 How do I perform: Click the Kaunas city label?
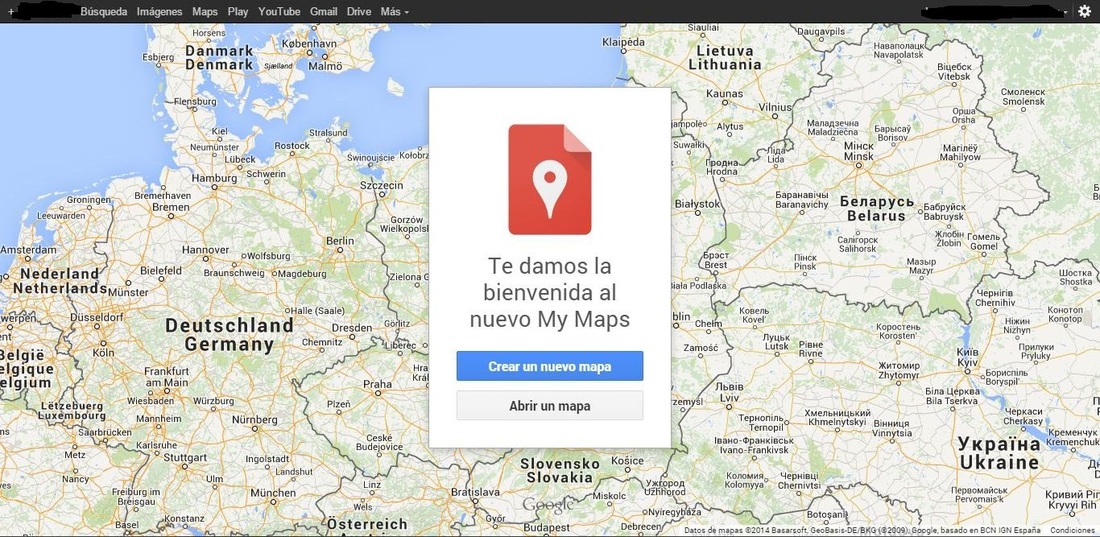724,93
